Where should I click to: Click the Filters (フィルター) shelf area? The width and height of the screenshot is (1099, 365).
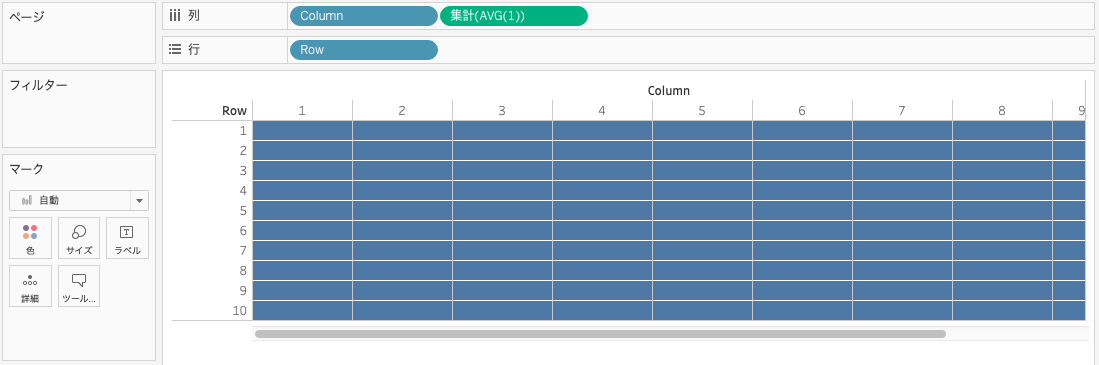pos(79,109)
